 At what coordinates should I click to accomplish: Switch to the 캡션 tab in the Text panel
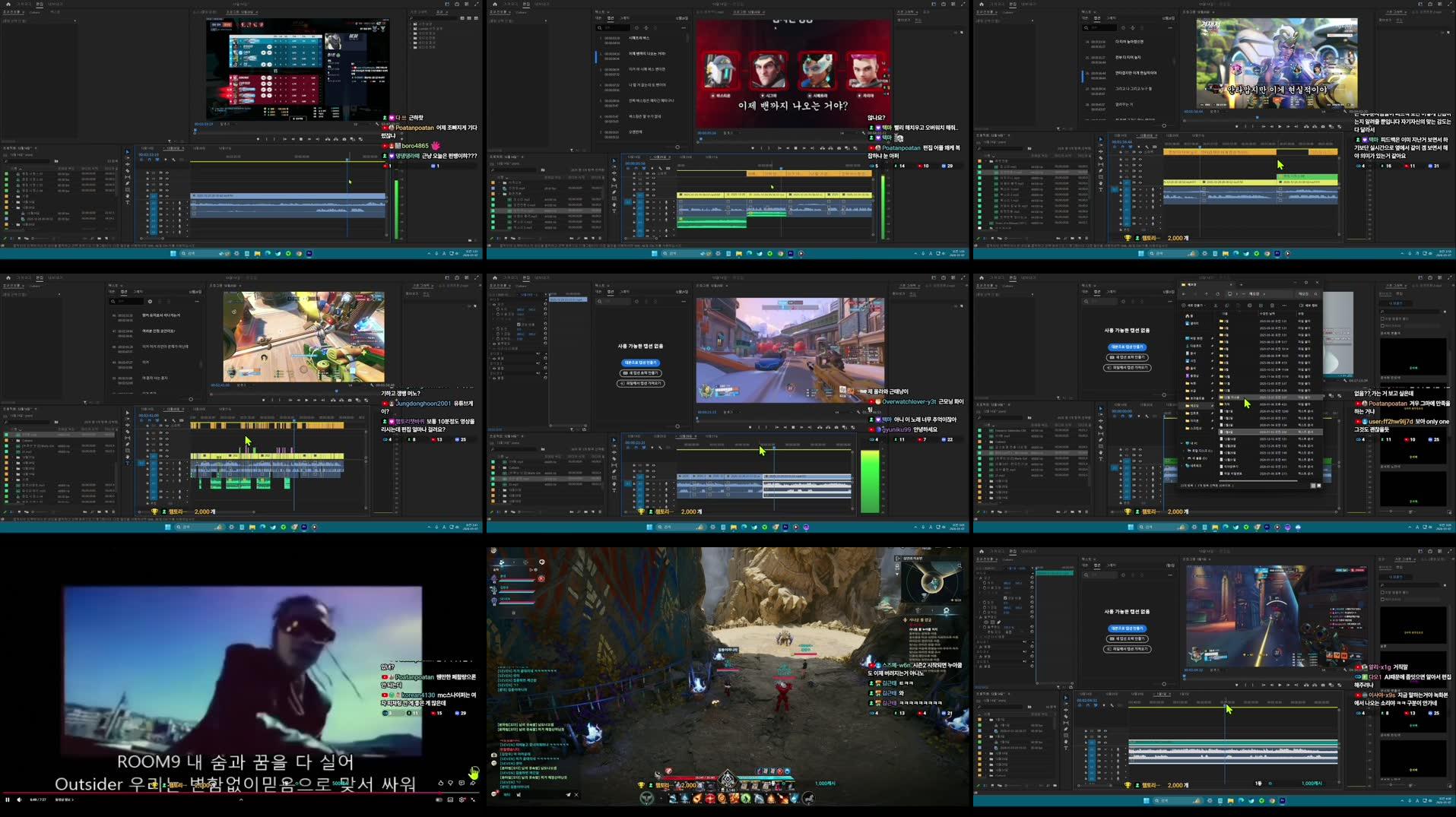(611, 292)
